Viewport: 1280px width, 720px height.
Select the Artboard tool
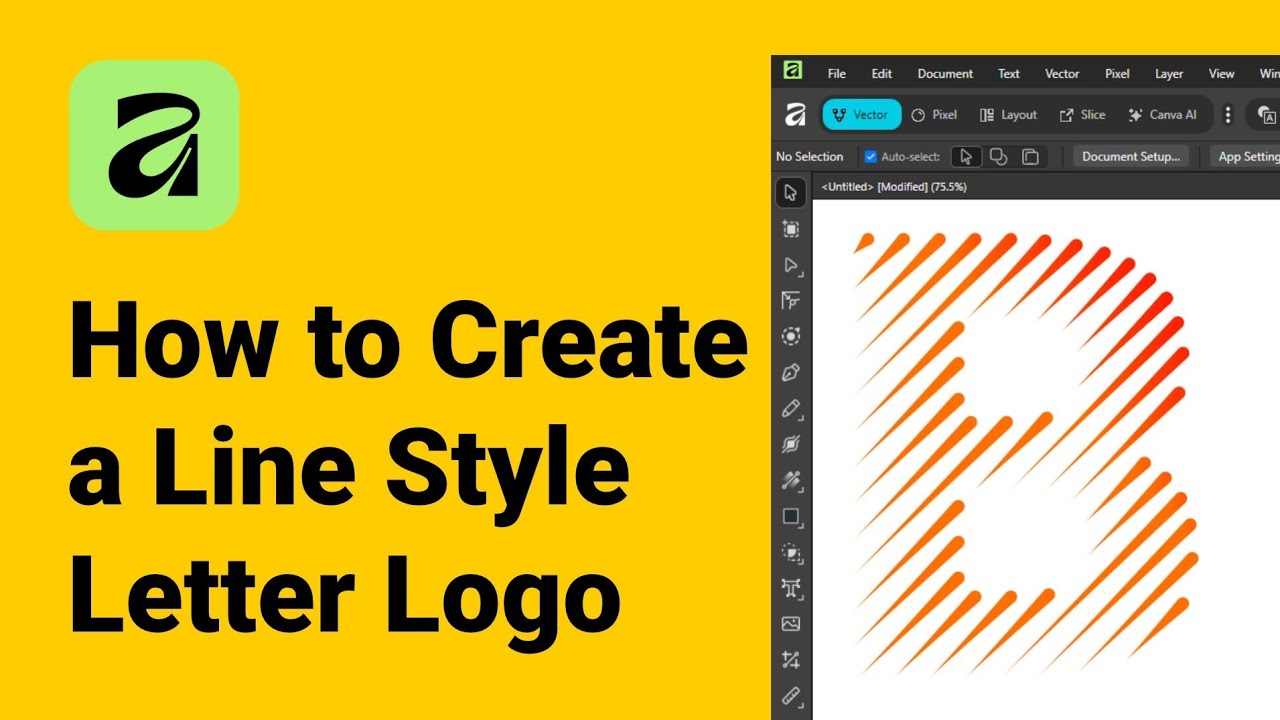[791, 229]
